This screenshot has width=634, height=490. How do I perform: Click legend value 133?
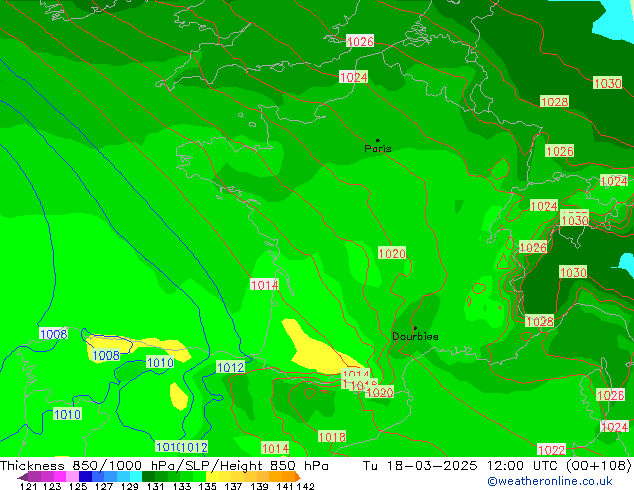(182, 486)
